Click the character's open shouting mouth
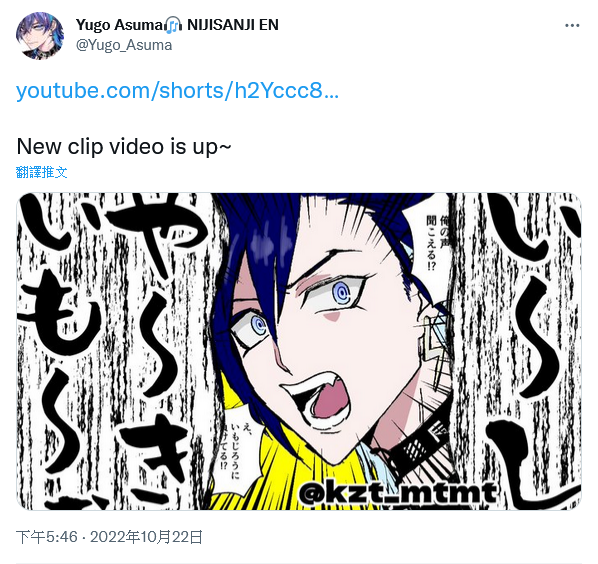The image size is (598, 564). click(x=320, y=398)
